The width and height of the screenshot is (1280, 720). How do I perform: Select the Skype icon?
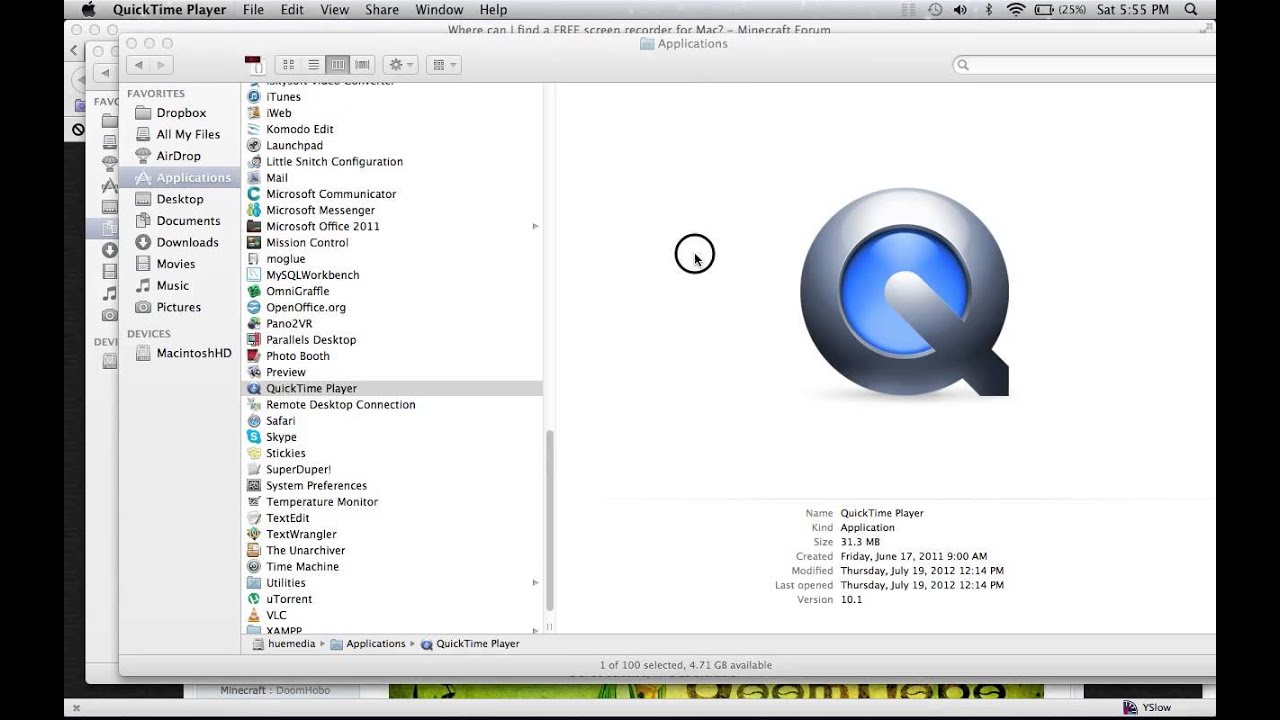254,437
